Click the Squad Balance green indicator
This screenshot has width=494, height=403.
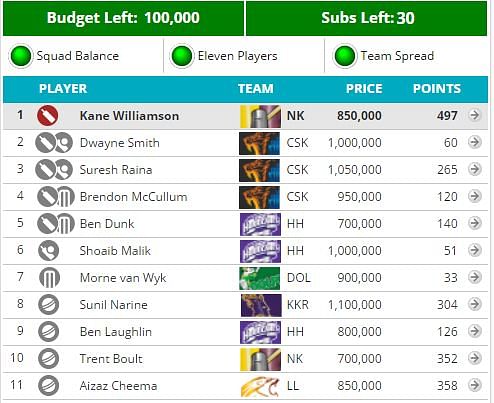(x=21, y=56)
